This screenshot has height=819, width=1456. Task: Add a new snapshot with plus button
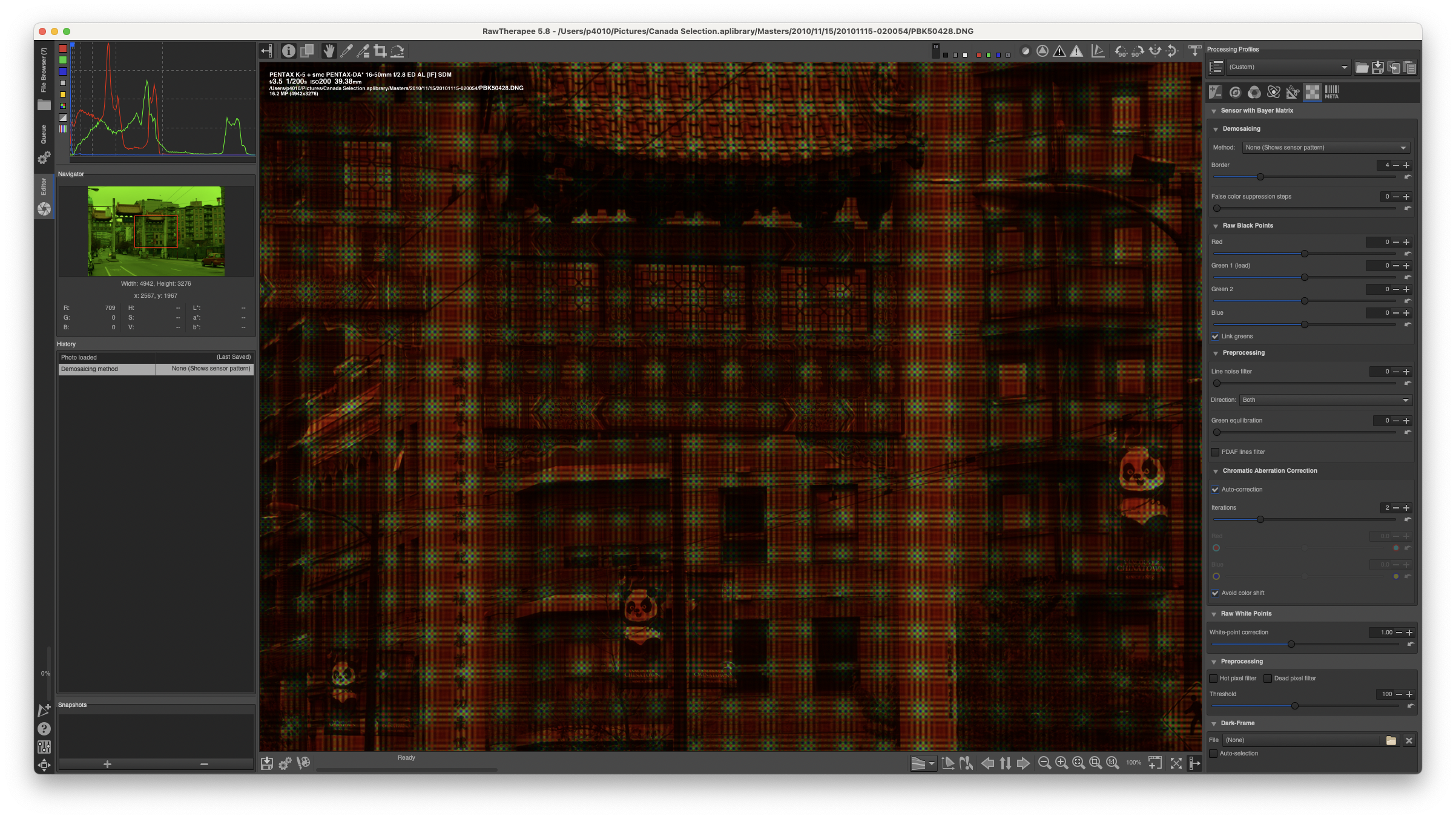pos(107,765)
